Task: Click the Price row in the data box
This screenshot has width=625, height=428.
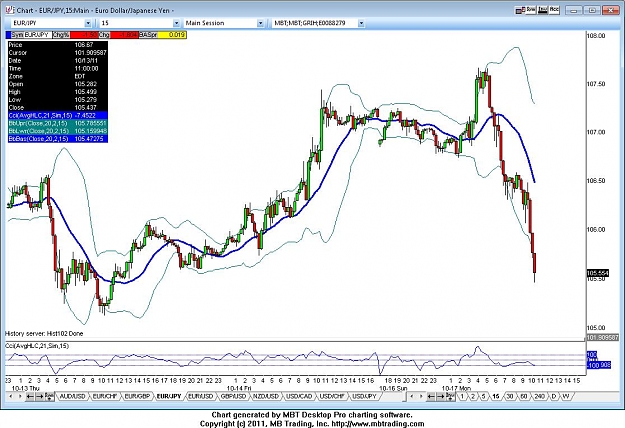Action: (57, 45)
